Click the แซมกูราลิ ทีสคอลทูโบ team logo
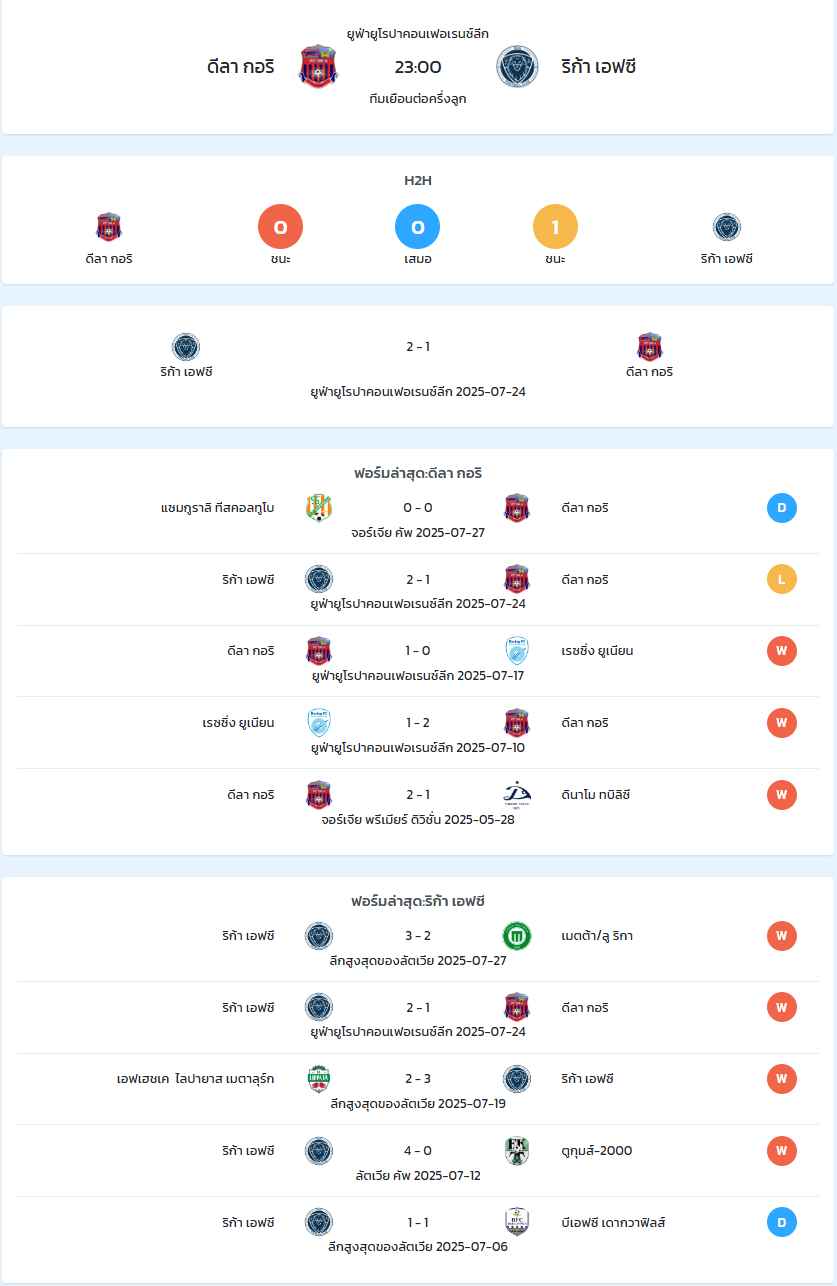This screenshot has height=1286, width=837. (x=319, y=508)
